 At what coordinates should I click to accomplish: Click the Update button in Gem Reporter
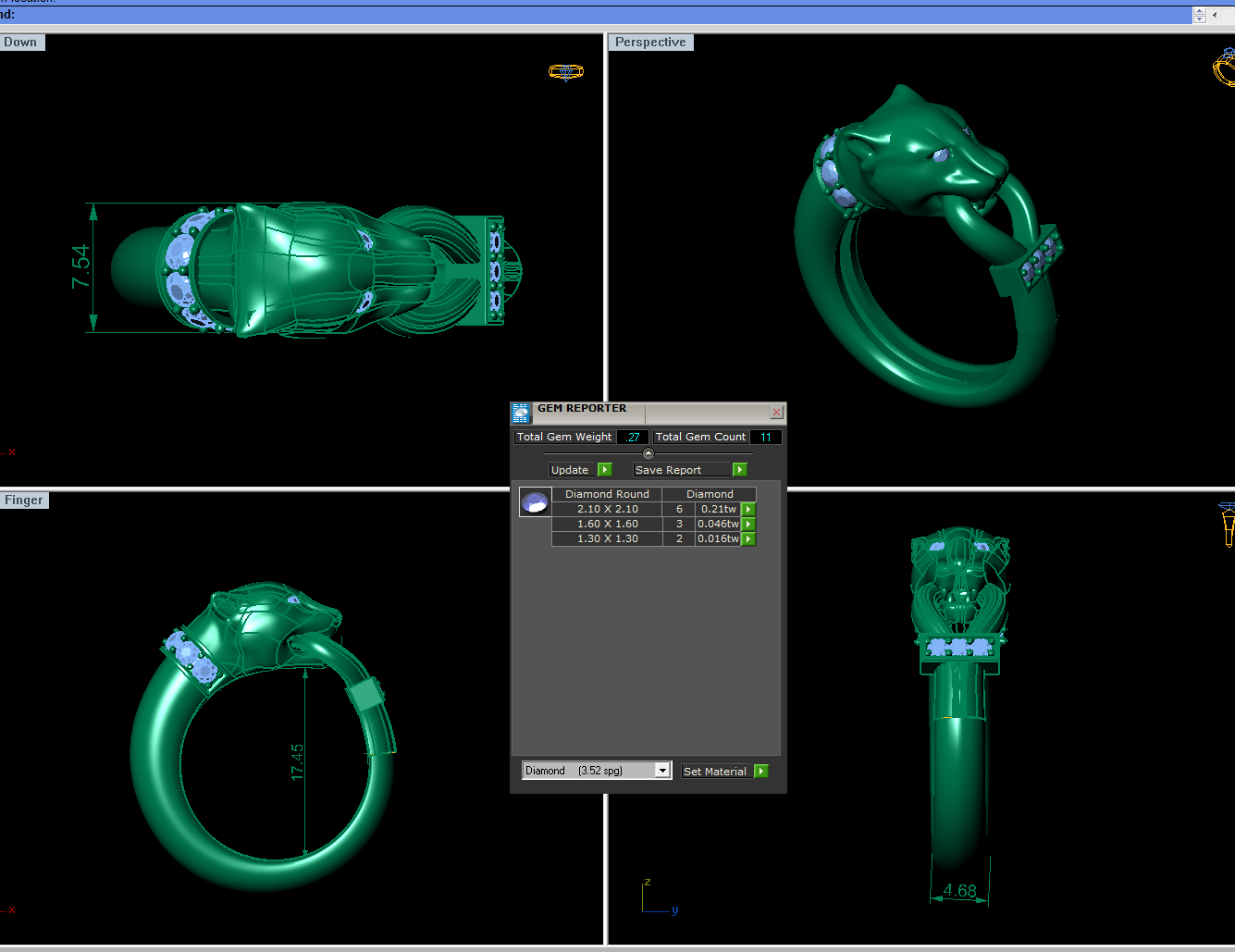pos(573,470)
